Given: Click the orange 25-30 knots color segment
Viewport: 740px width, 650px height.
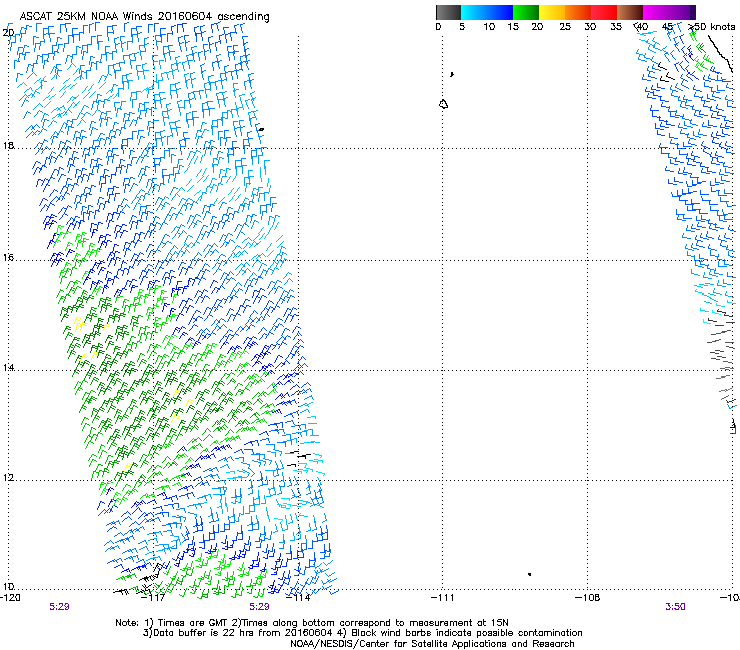Looking at the screenshot, I should pyautogui.click(x=578, y=12).
